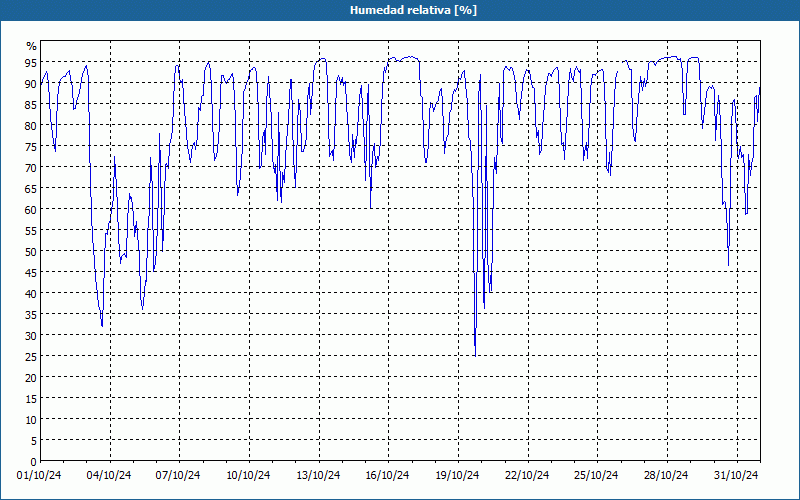The height and width of the screenshot is (500, 800).
Task: Click the 01/10/24 date label
Action: [39, 475]
